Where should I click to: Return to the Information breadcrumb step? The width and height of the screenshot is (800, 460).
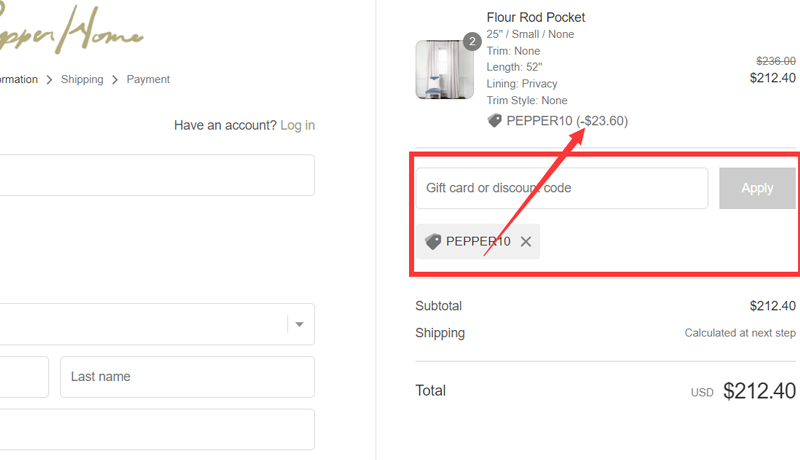(18, 80)
